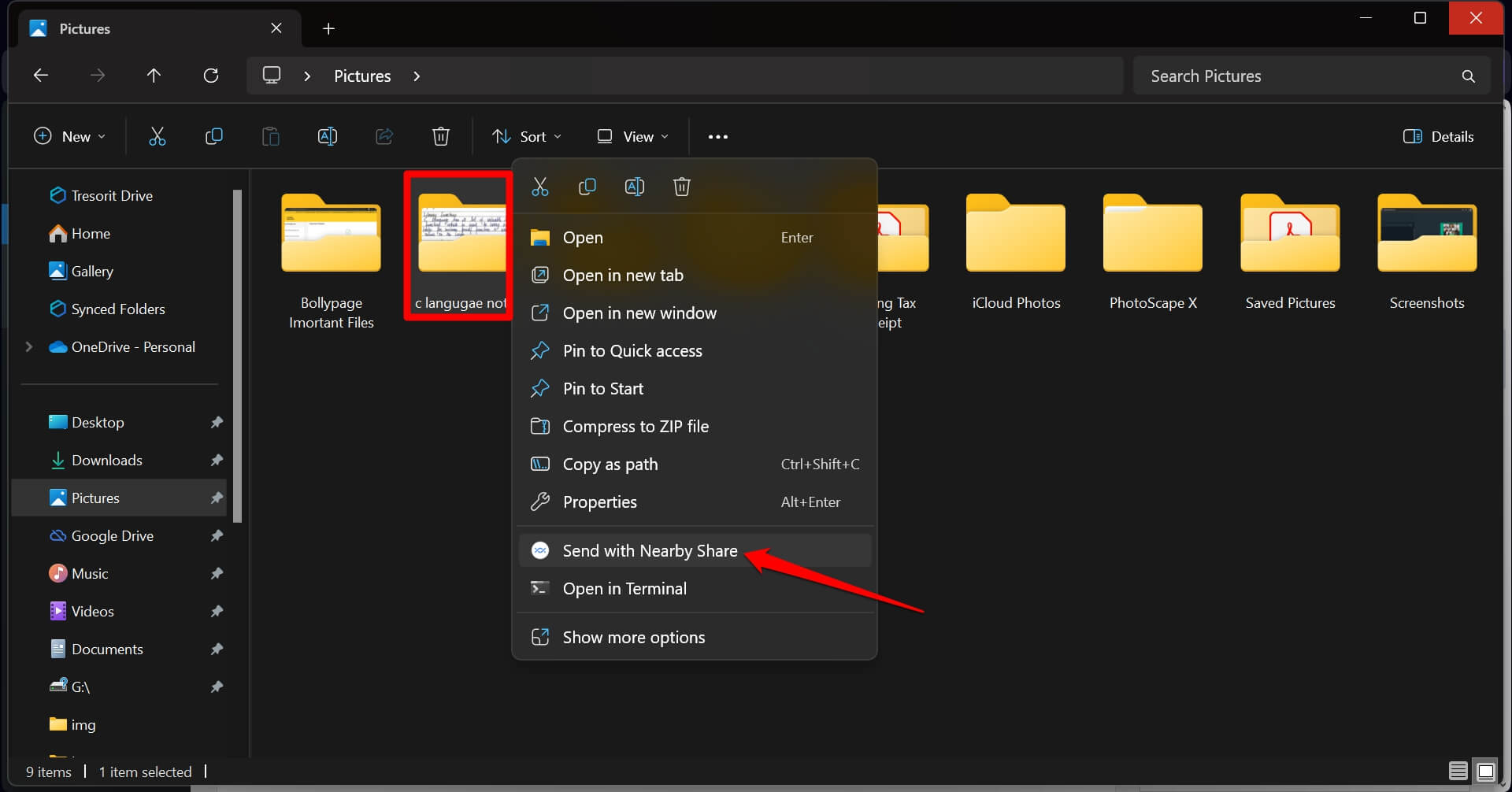Expand the OneDrive - Personal tree node
This screenshot has height=792, width=1512.
[29, 347]
